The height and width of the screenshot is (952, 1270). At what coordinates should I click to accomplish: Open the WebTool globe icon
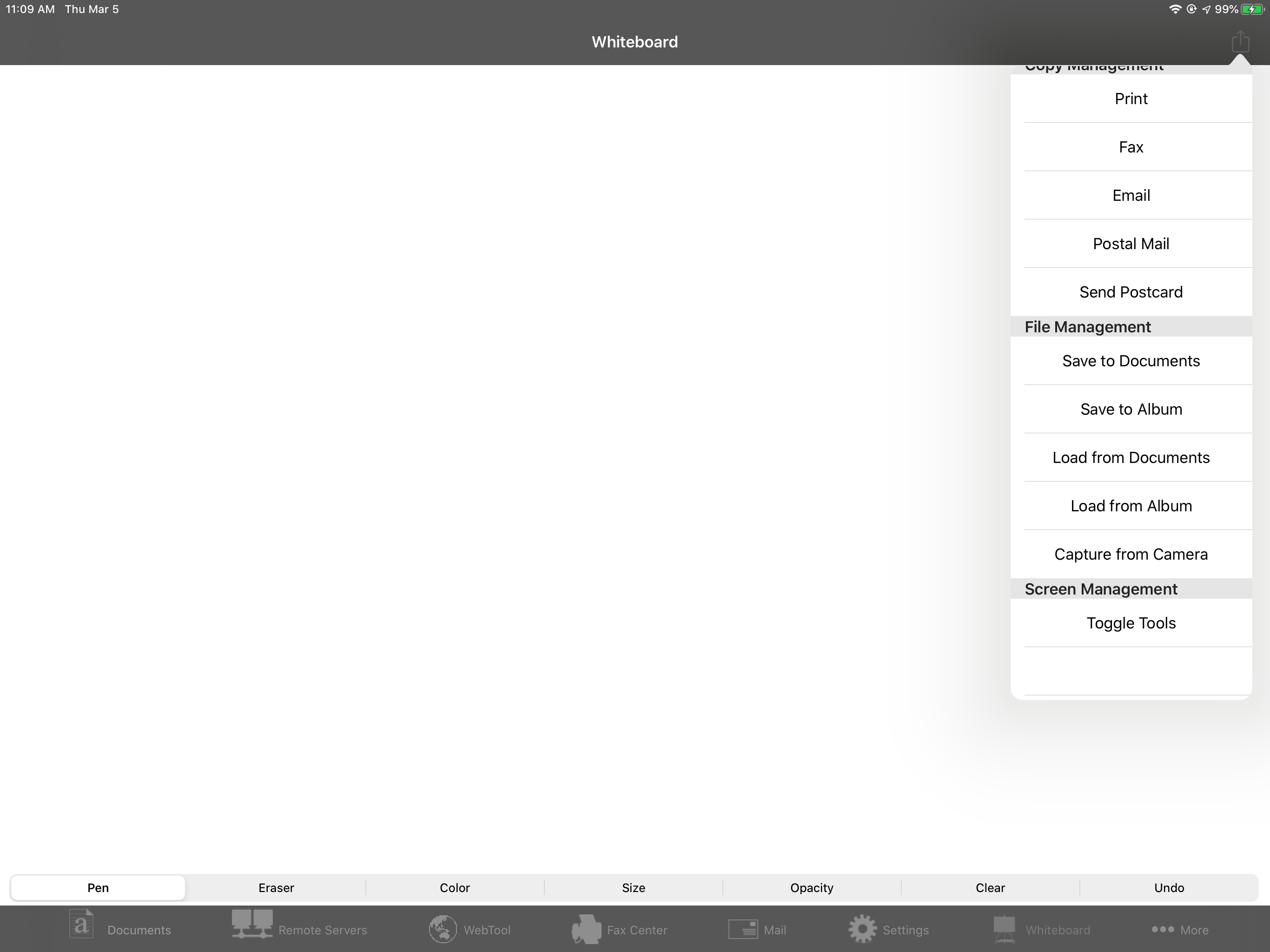click(x=443, y=928)
